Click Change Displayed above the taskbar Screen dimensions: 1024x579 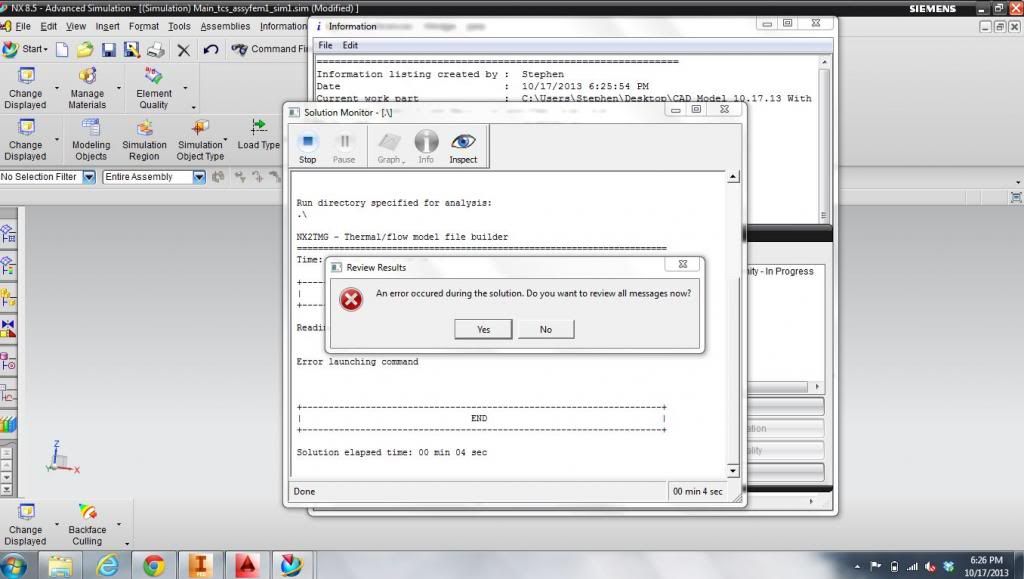coord(25,525)
